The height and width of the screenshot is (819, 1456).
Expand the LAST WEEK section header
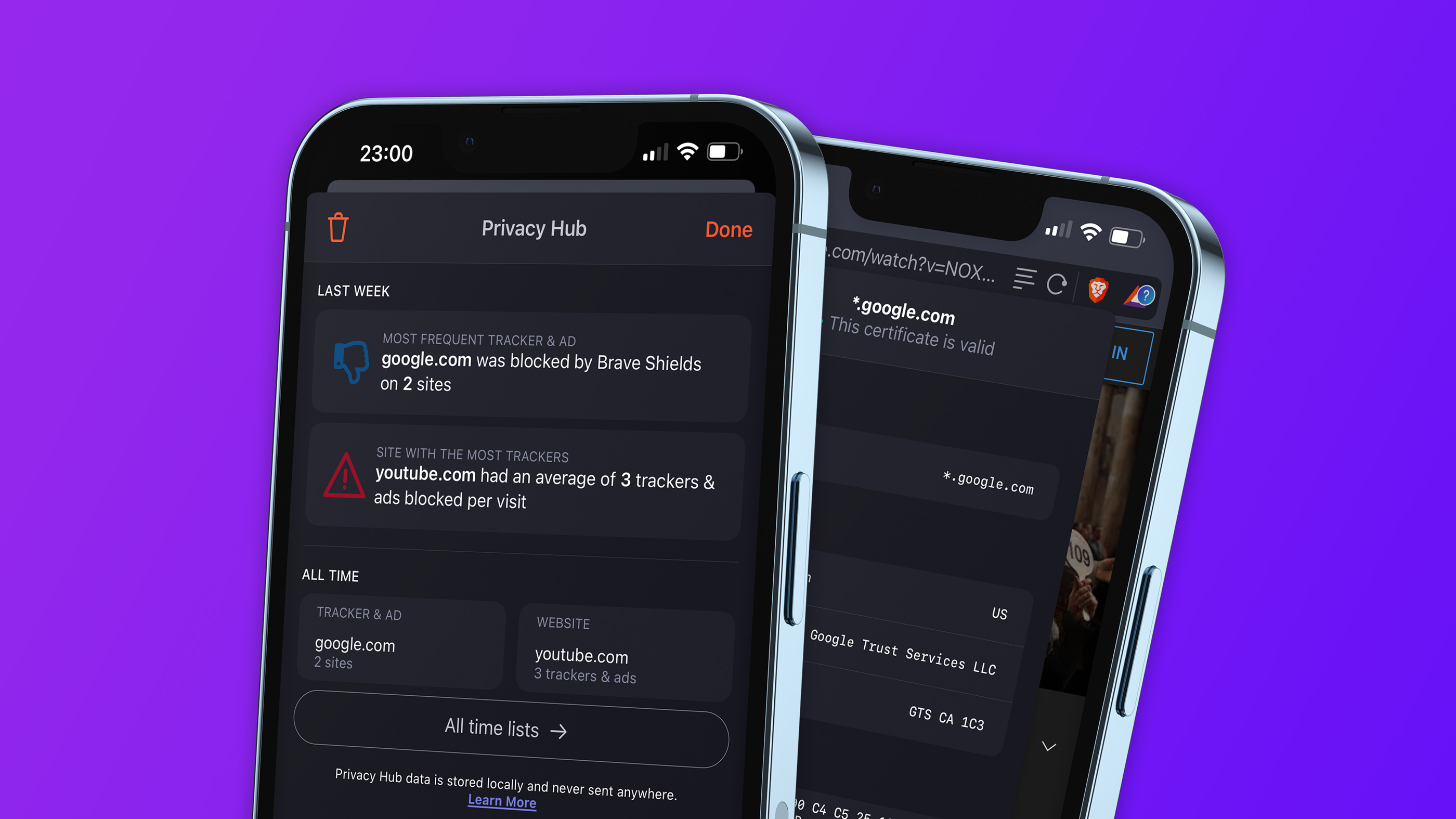[353, 291]
